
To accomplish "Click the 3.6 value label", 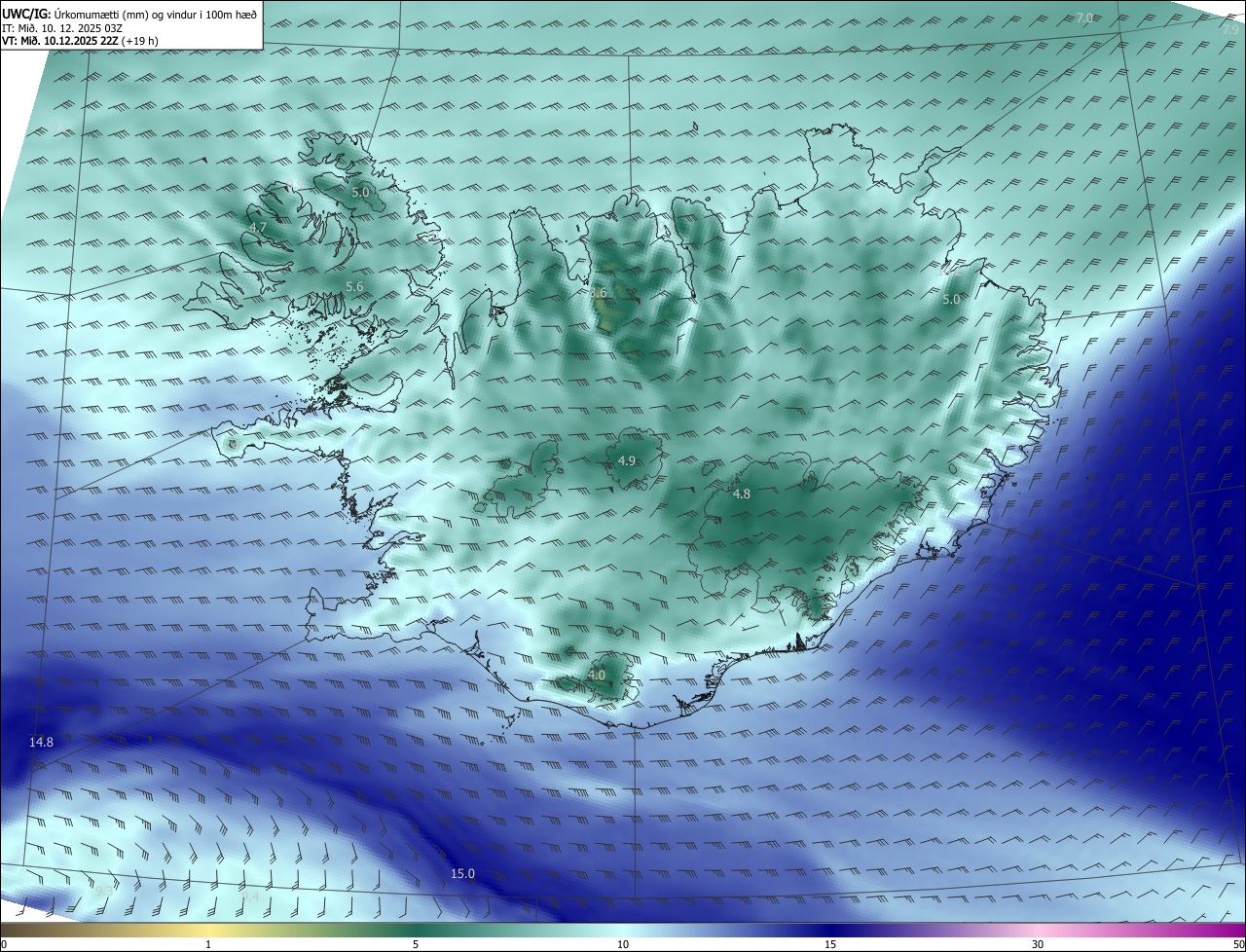I will click(x=598, y=292).
